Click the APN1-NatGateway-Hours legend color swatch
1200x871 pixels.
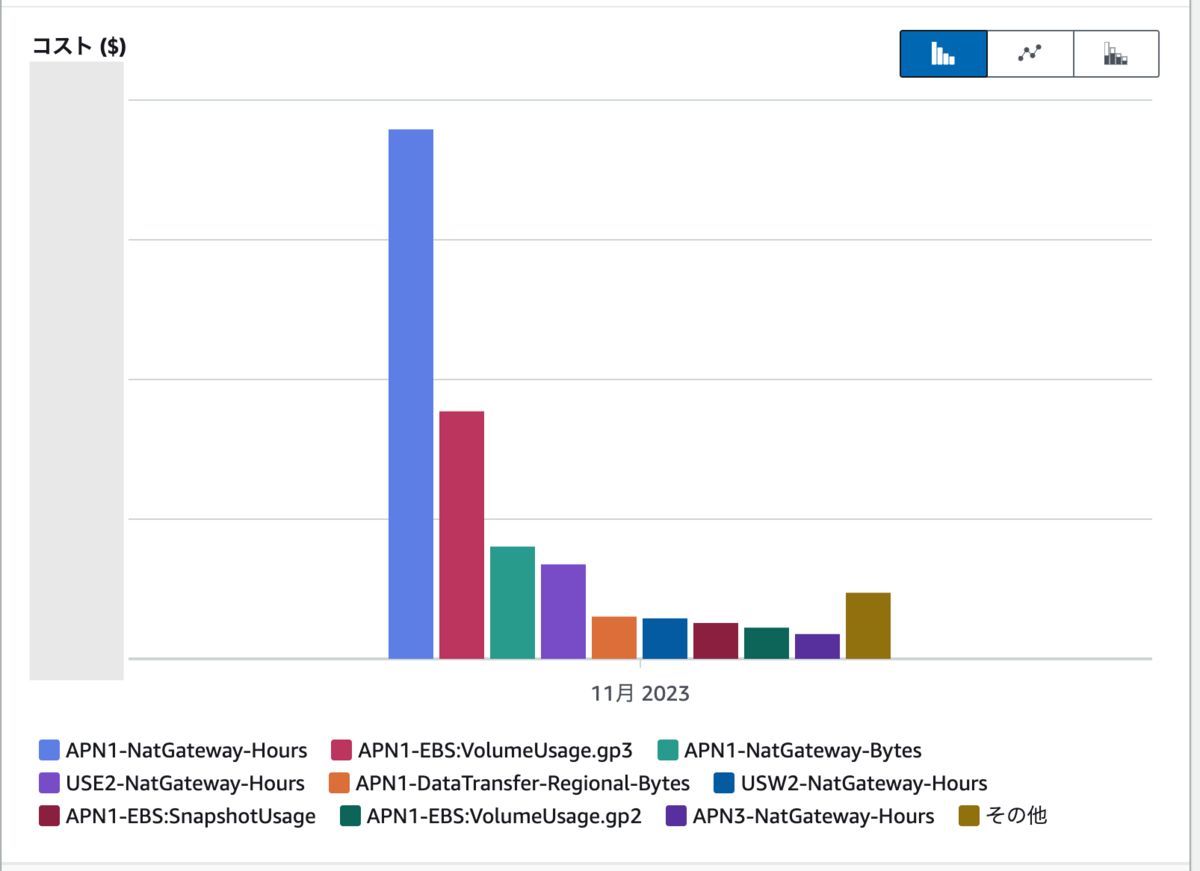click(x=49, y=750)
